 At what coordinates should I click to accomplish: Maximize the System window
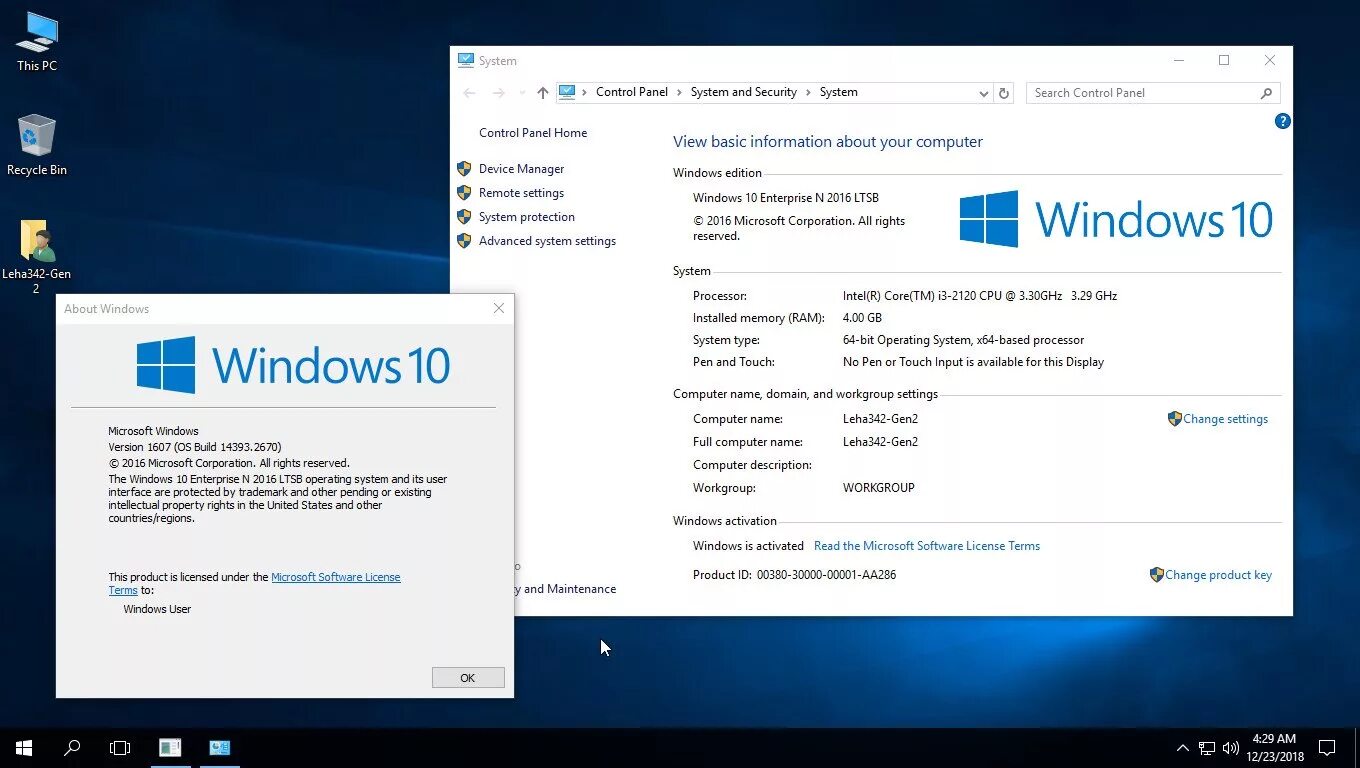click(x=1224, y=60)
